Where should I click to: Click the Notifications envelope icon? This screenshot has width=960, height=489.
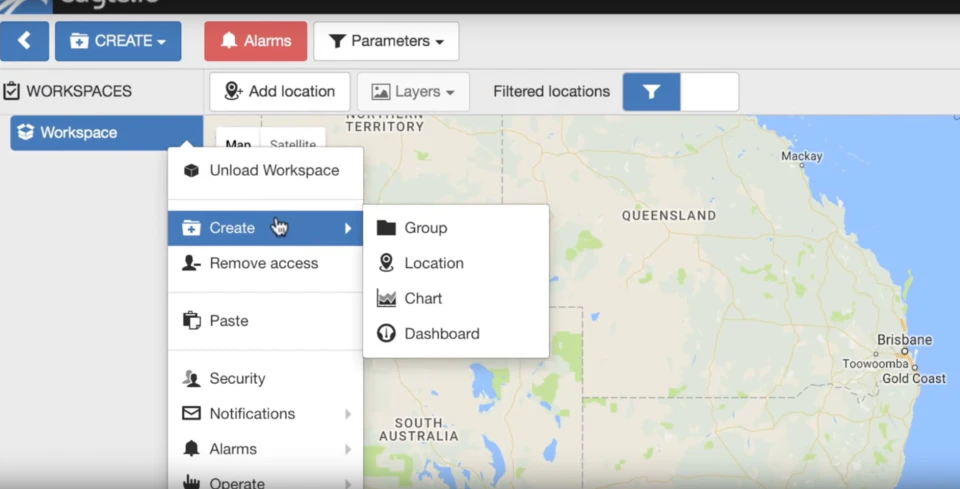191,414
